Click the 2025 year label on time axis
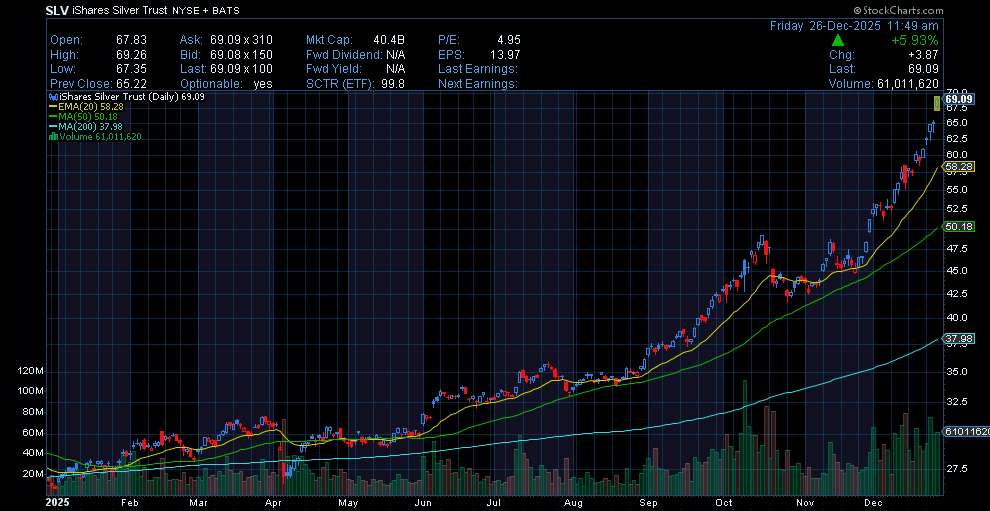The image size is (990, 511). click(57, 503)
